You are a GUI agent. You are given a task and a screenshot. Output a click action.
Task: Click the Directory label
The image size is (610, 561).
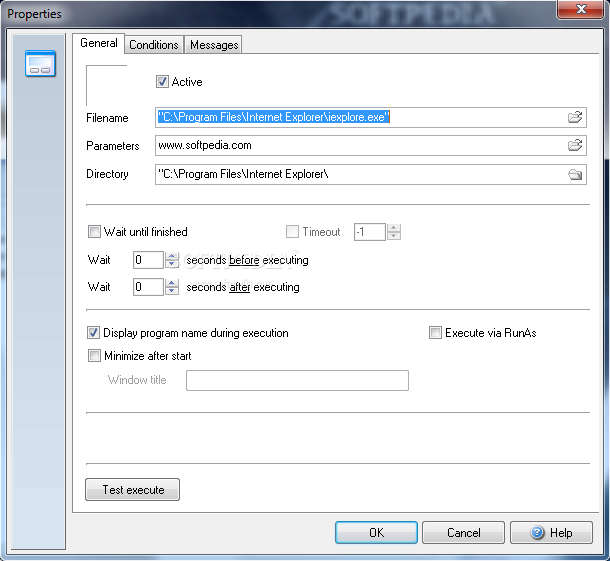point(107,174)
